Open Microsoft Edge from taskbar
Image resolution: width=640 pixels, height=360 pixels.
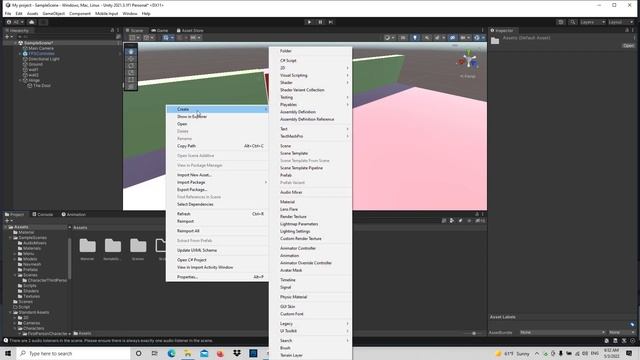171,353
